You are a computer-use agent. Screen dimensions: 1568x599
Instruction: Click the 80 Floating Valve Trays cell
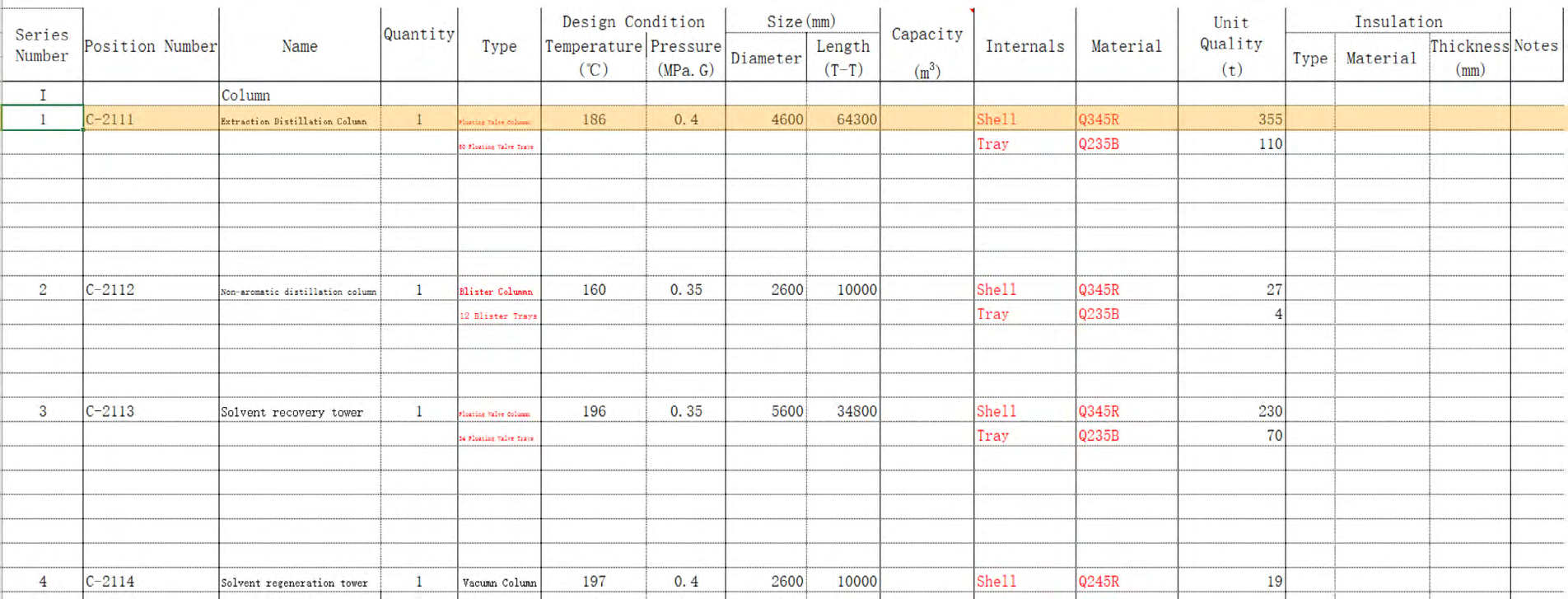point(499,143)
